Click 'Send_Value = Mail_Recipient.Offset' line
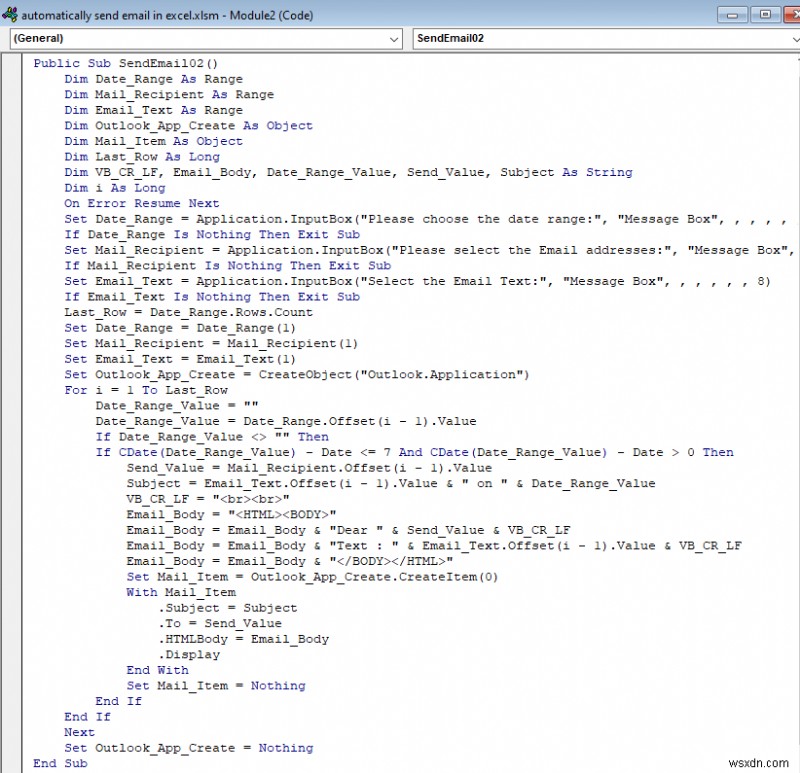This screenshot has width=800, height=773. pos(309,468)
